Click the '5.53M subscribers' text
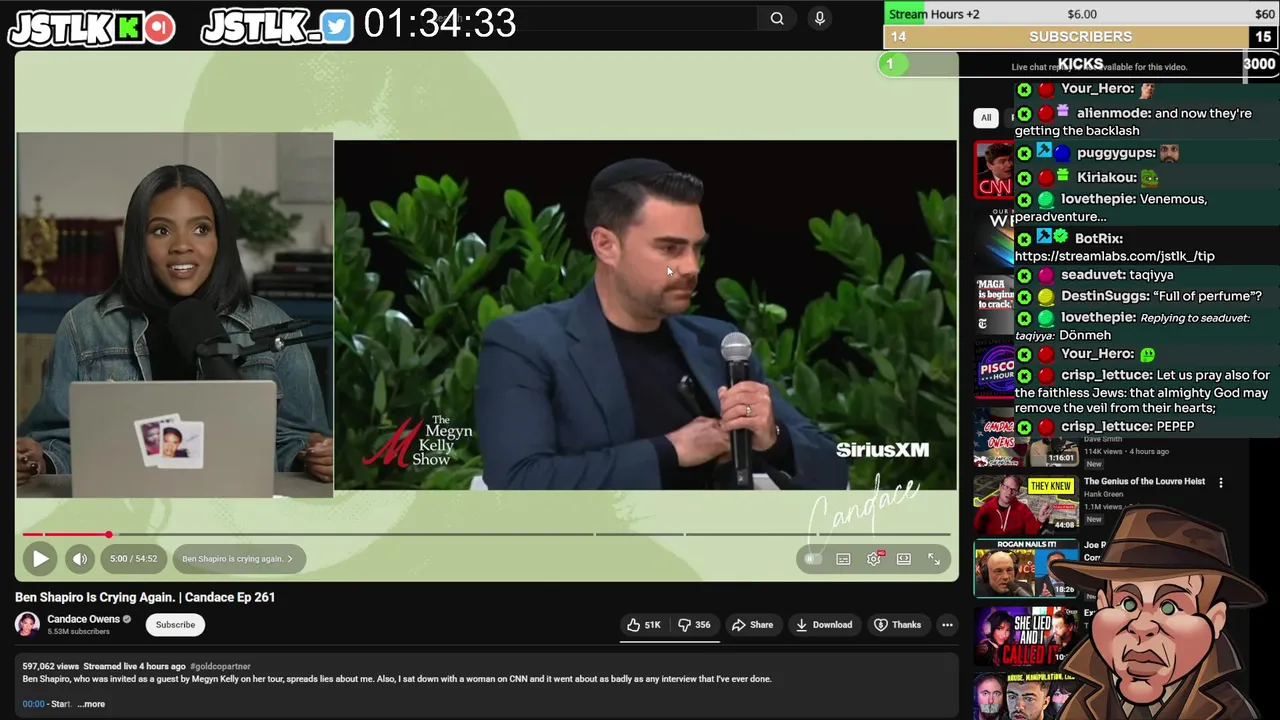Screen dimensions: 1280x720 tap(78, 632)
